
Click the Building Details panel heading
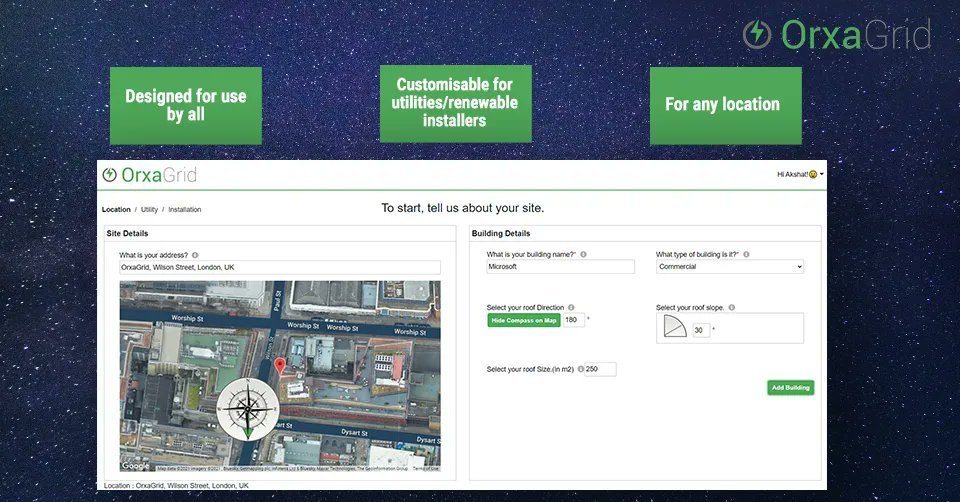tap(501, 233)
